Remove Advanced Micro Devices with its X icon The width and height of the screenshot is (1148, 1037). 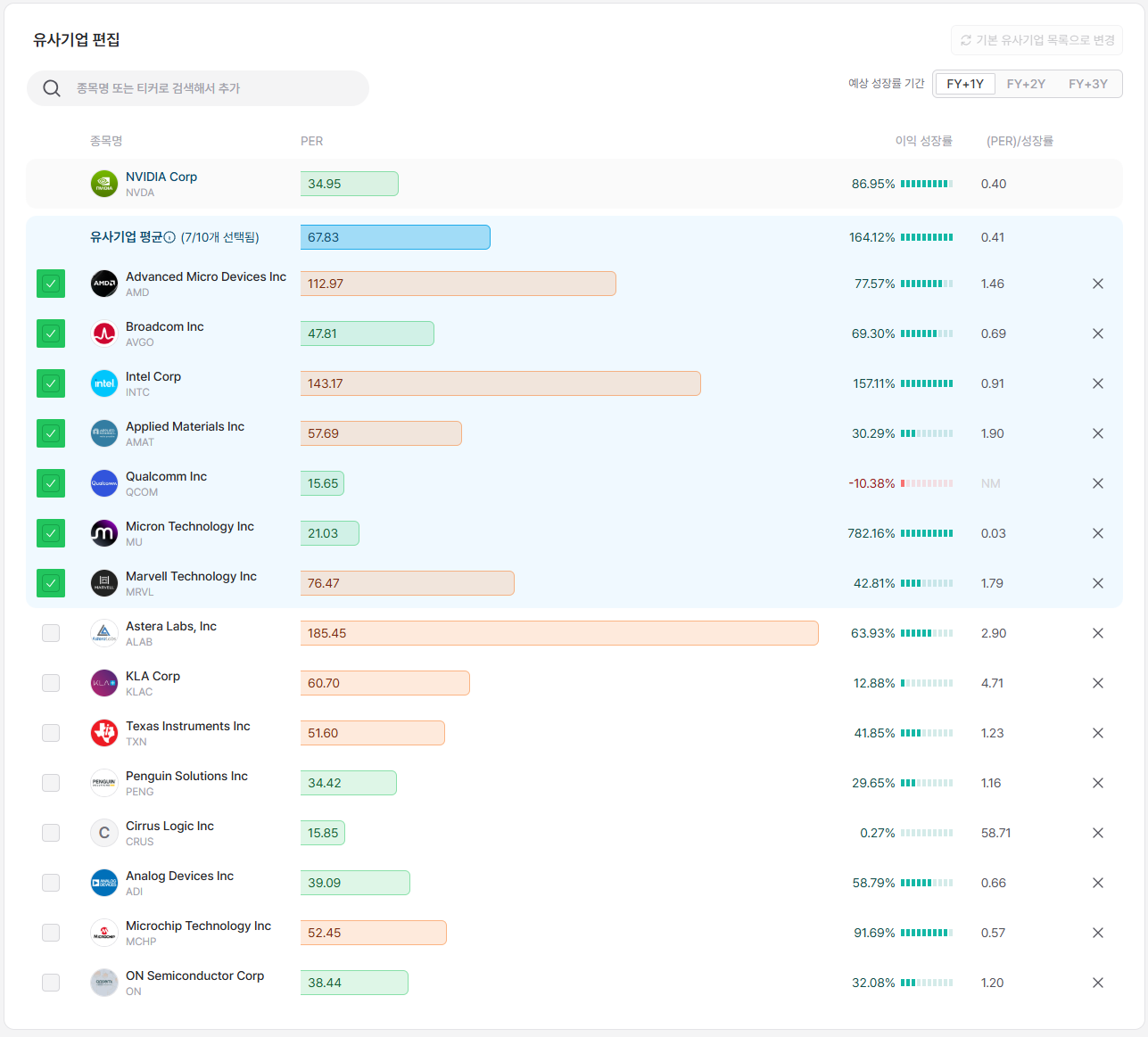coord(1098,284)
